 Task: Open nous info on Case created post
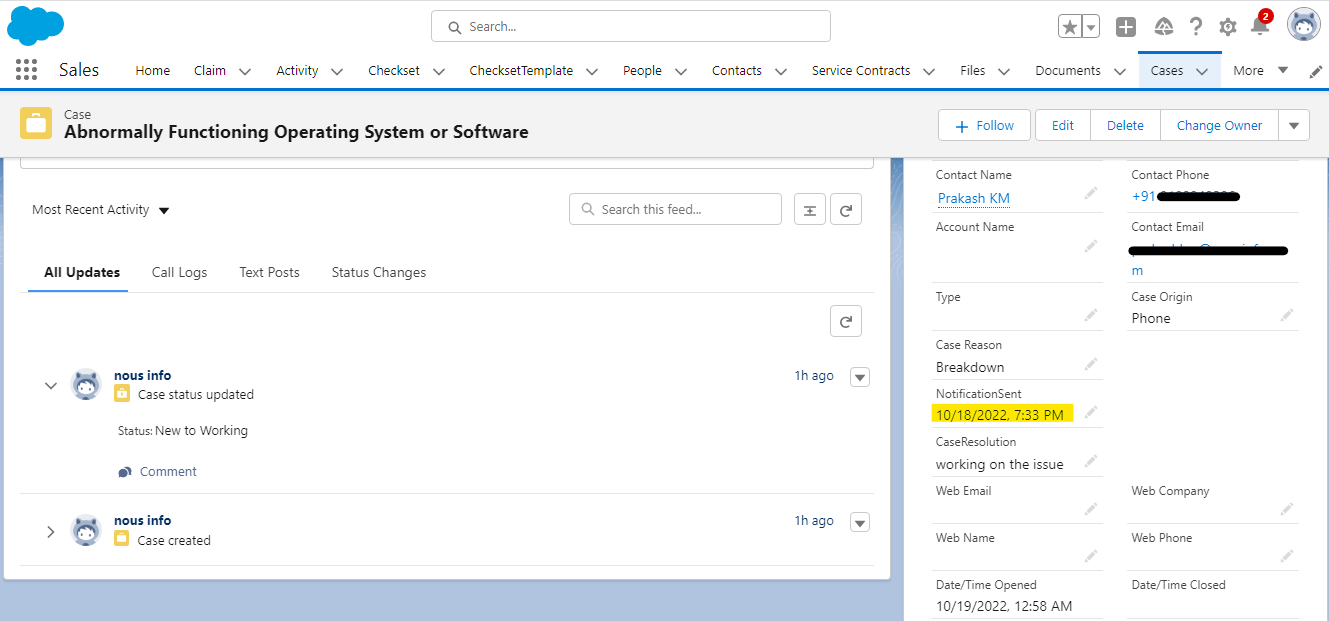click(x=142, y=520)
